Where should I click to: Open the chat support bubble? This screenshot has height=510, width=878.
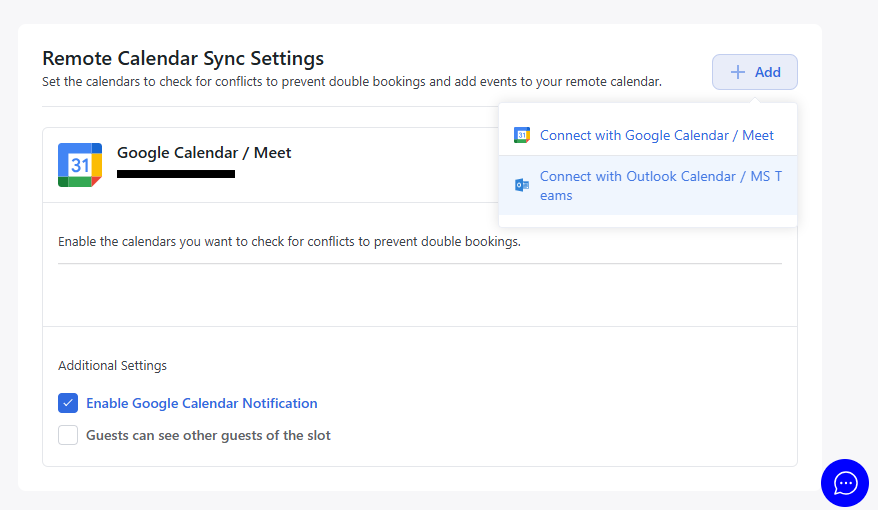[x=845, y=483]
